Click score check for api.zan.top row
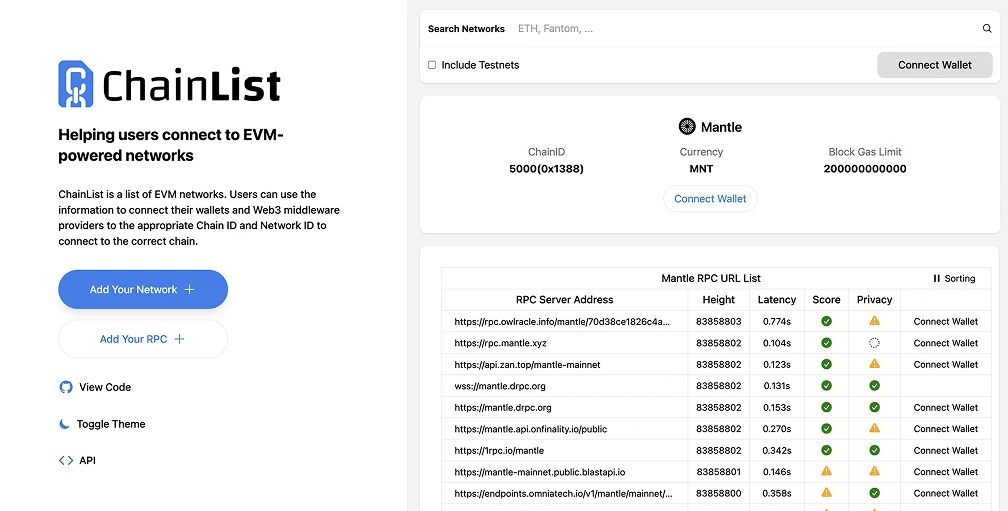 click(826, 364)
